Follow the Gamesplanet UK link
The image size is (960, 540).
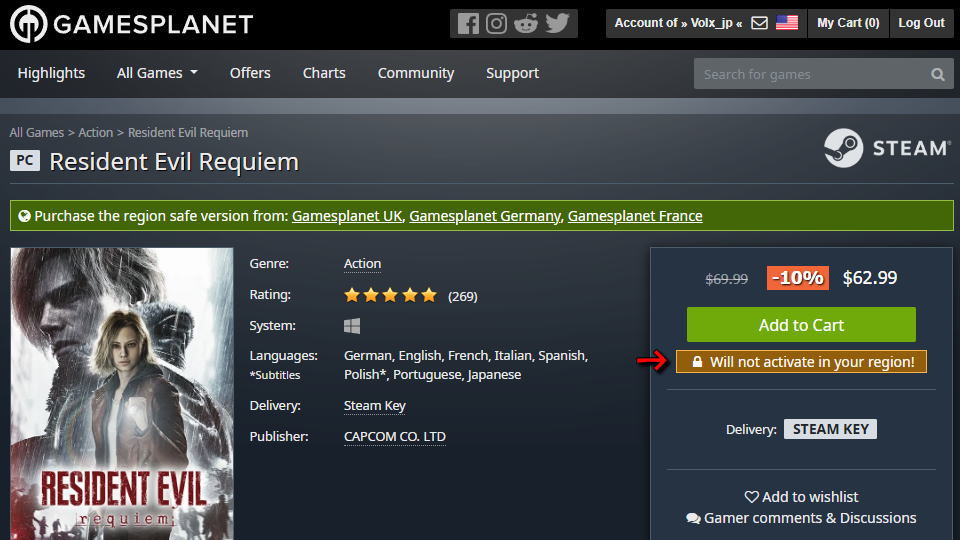(x=346, y=216)
